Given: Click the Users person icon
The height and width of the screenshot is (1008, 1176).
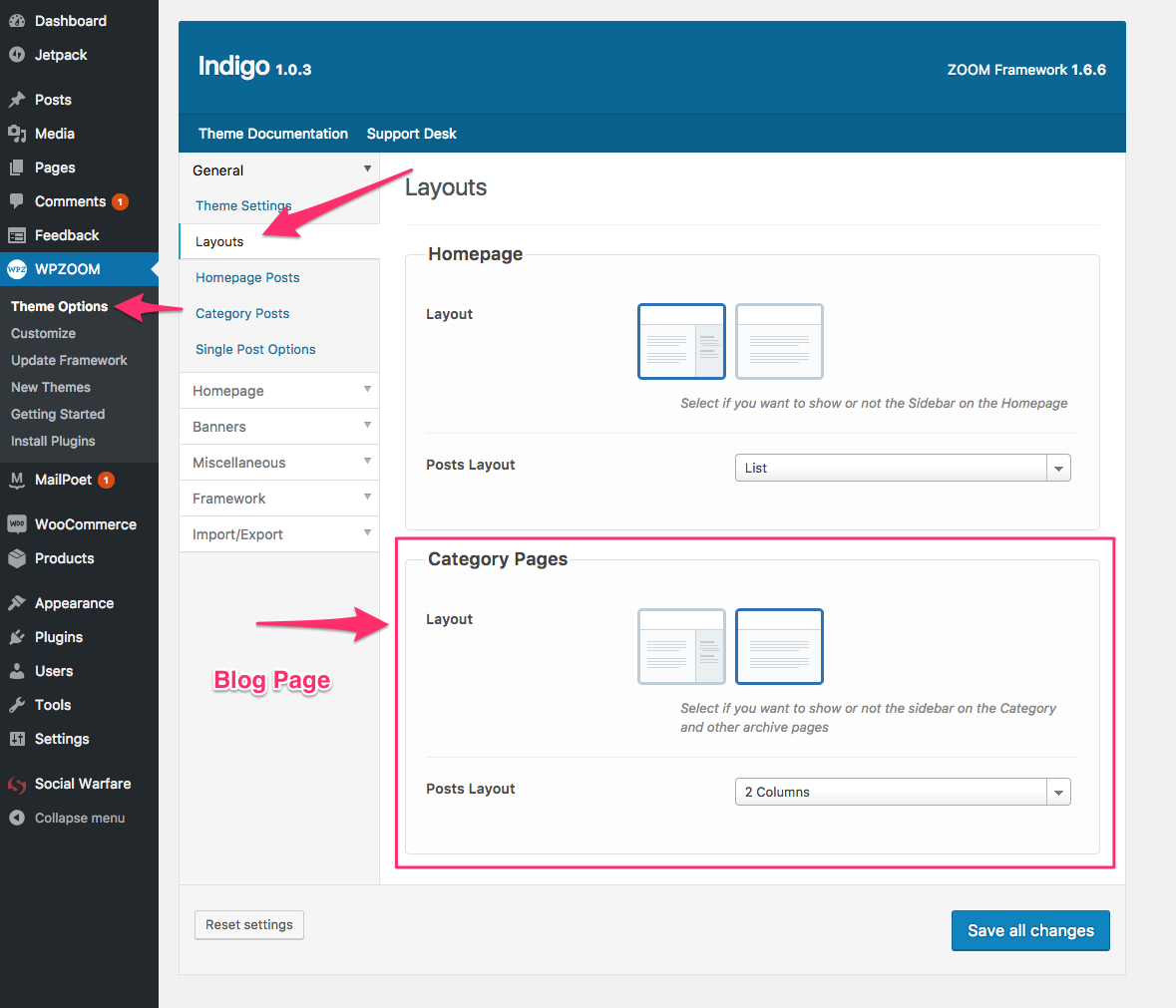Looking at the screenshot, I should click(x=17, y=671).
